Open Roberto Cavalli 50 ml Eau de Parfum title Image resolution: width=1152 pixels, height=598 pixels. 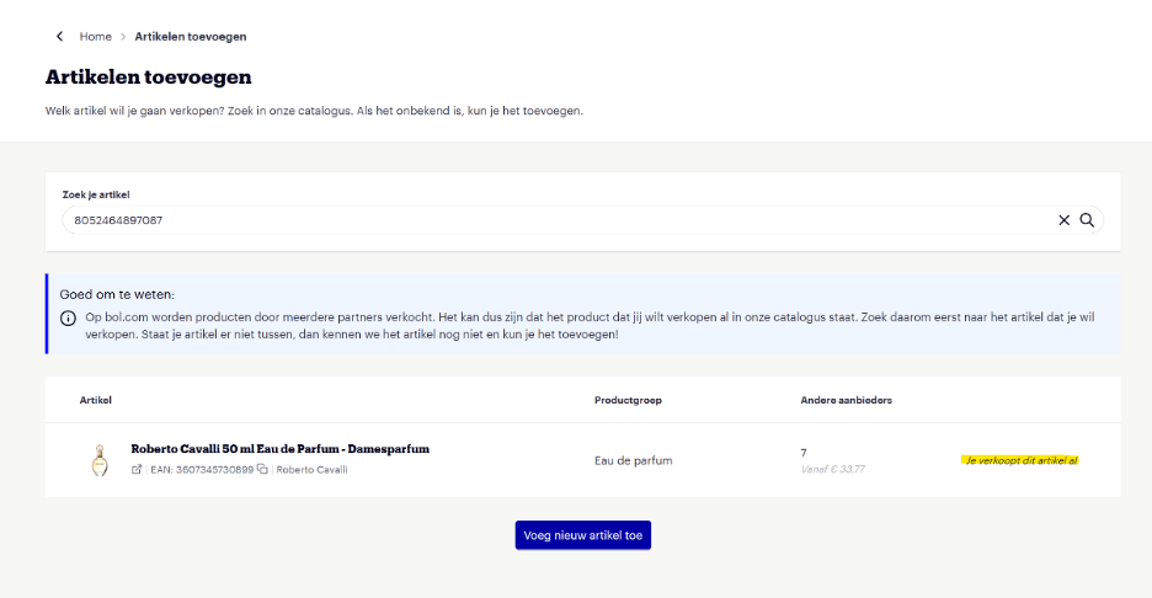(x=280, y=449)
